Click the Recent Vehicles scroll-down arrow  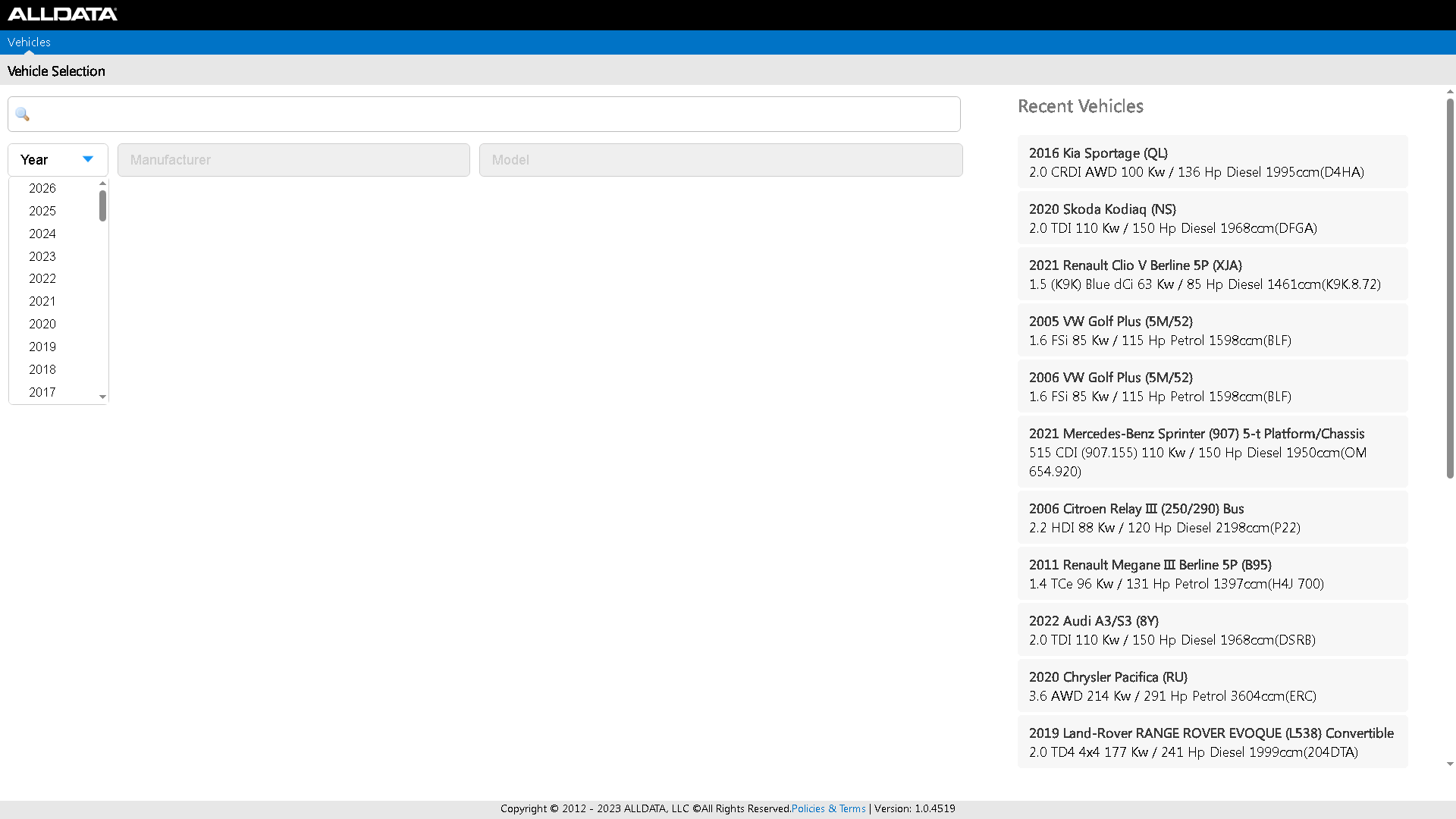pyautogui.click(x=1450, y=764)
